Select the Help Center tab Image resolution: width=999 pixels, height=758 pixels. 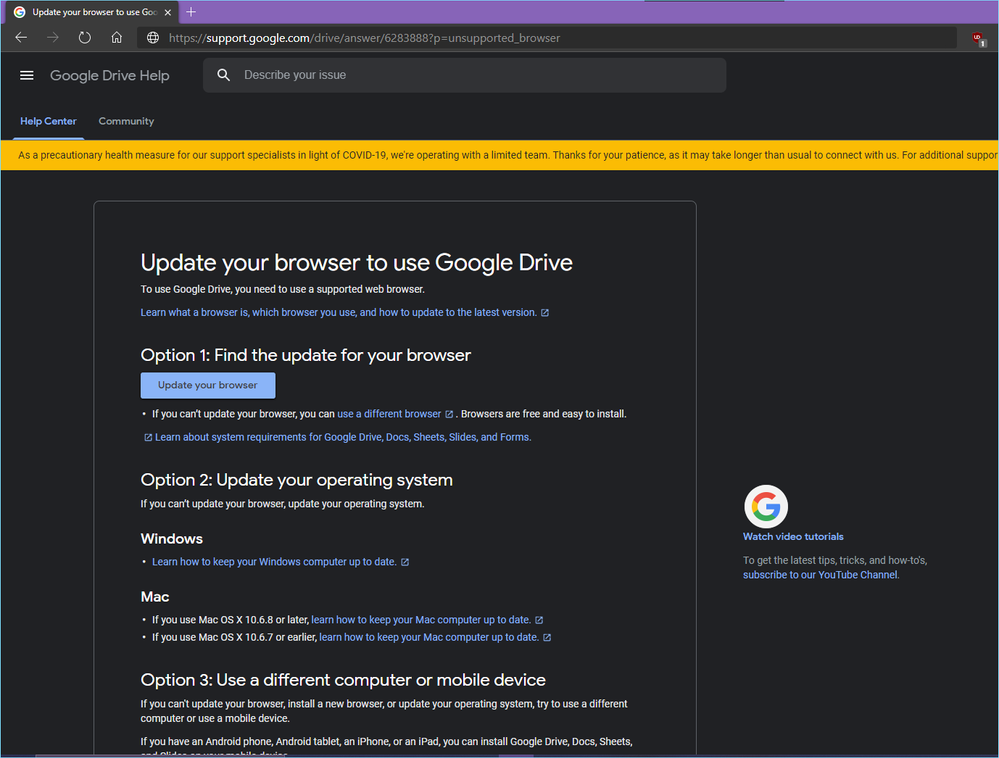[x=48, y=121]
